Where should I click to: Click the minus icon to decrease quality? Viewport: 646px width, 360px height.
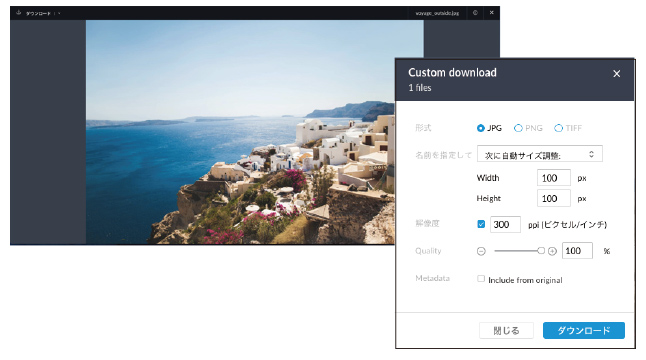tap(481, 251)
